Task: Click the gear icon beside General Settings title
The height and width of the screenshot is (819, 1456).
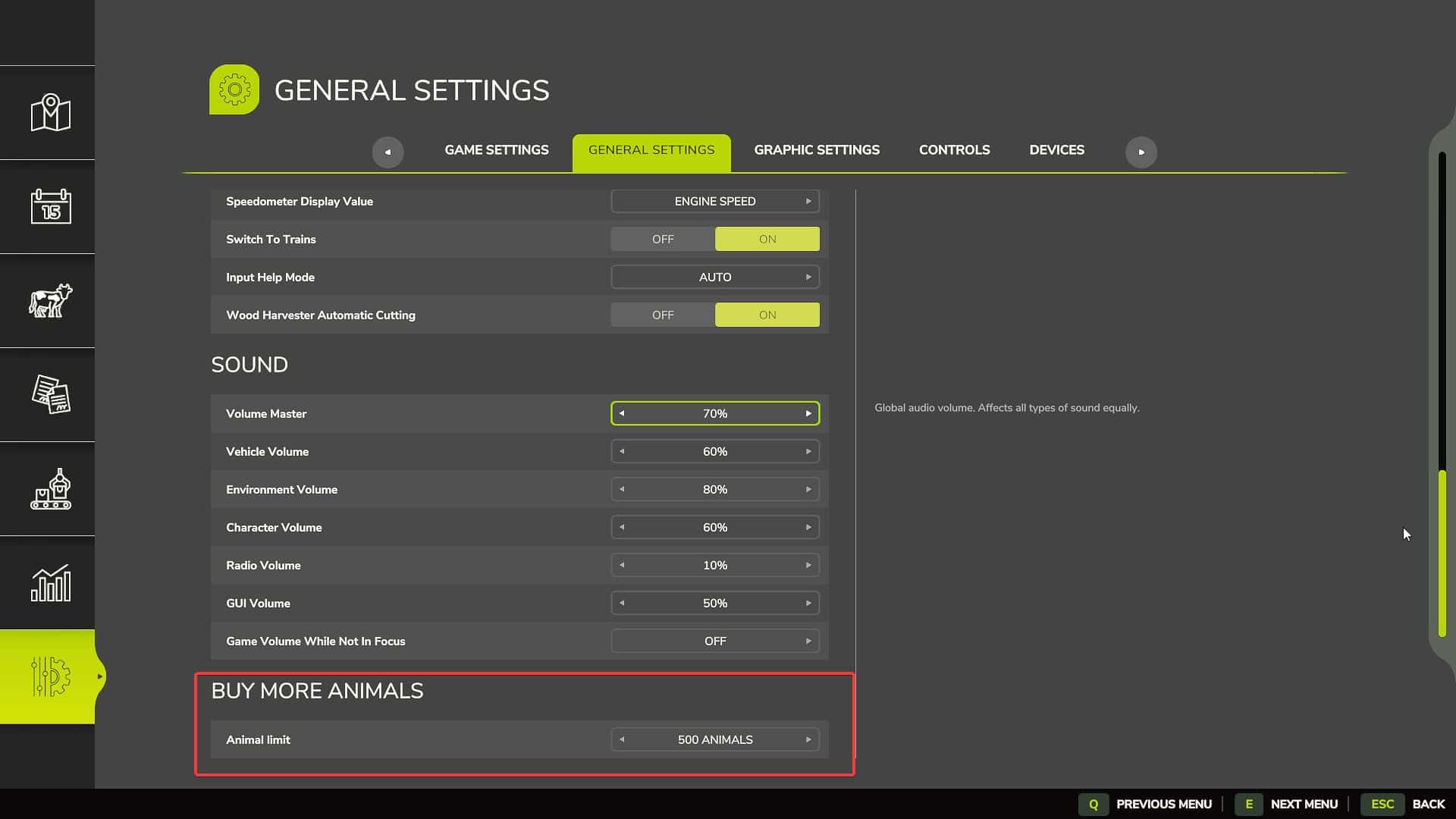Action: pyautogui.click(x=234, y=89)
